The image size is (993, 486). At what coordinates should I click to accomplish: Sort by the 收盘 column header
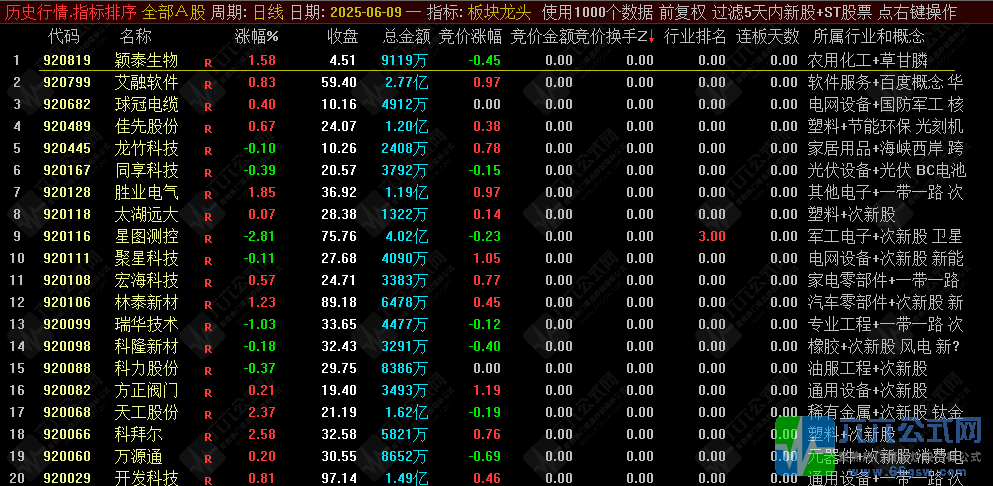click(x=343, y=37)
